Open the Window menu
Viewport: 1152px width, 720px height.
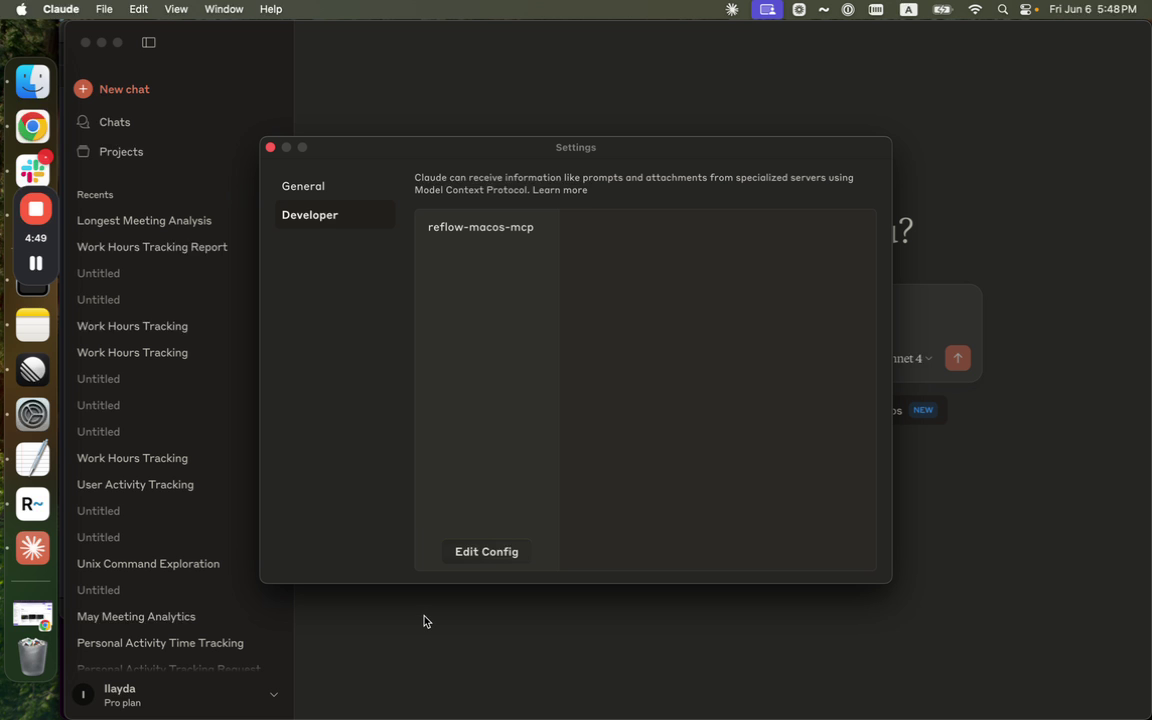pos(224,10)
